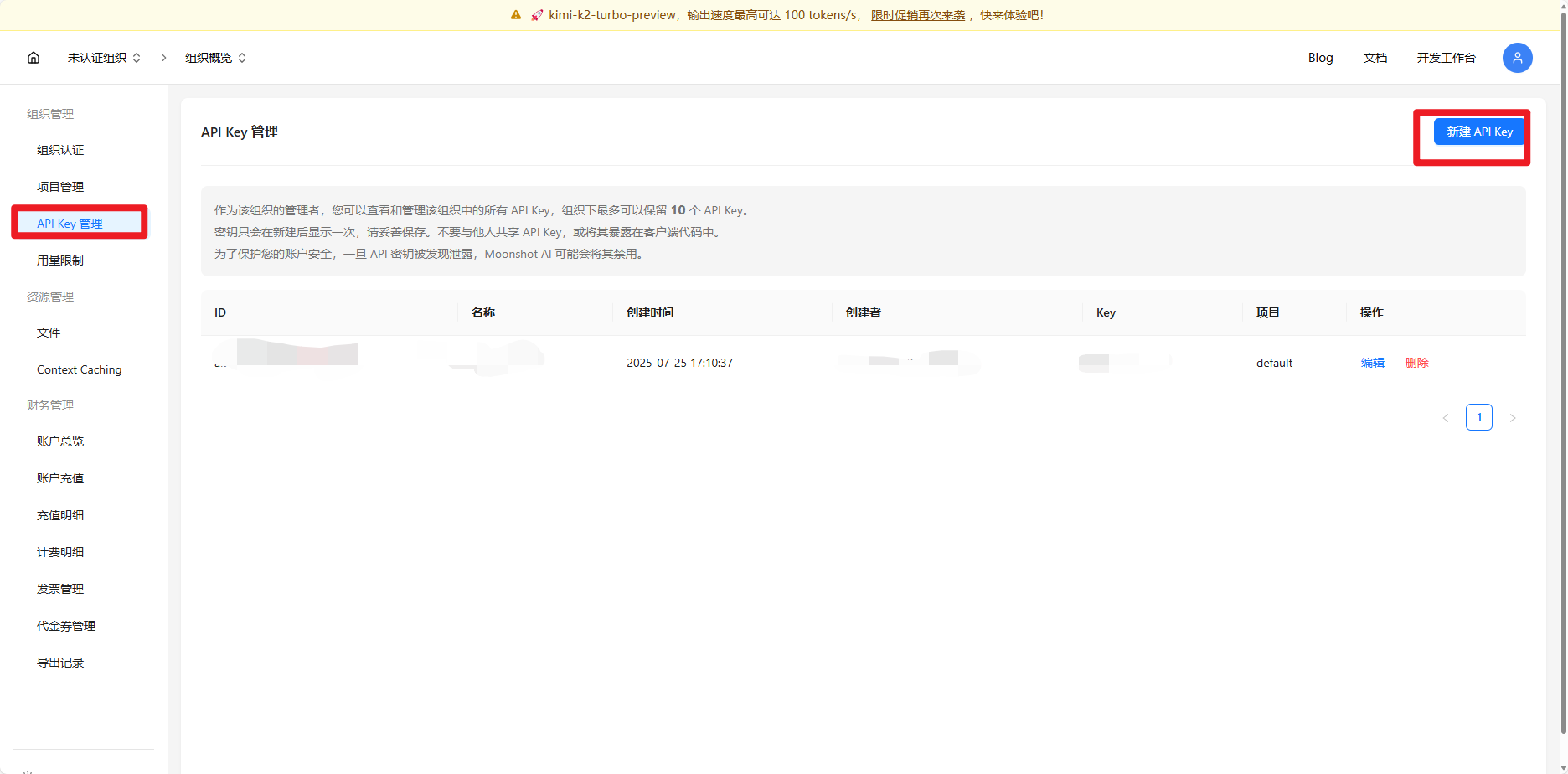Open the 限时促销再次来袭 promotion link

point(918,15)
